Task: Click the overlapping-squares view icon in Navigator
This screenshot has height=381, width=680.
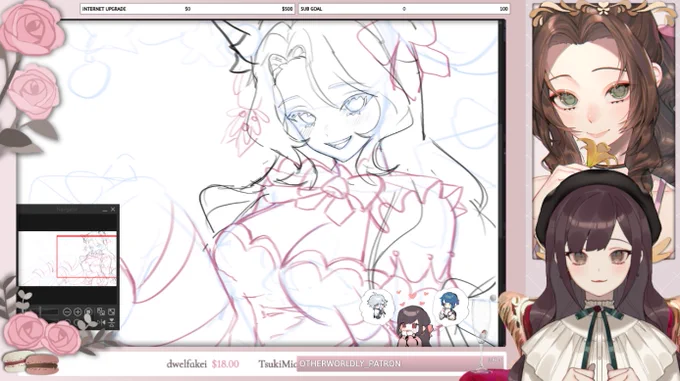Action: pyautogui.click(x=101, y=312)
